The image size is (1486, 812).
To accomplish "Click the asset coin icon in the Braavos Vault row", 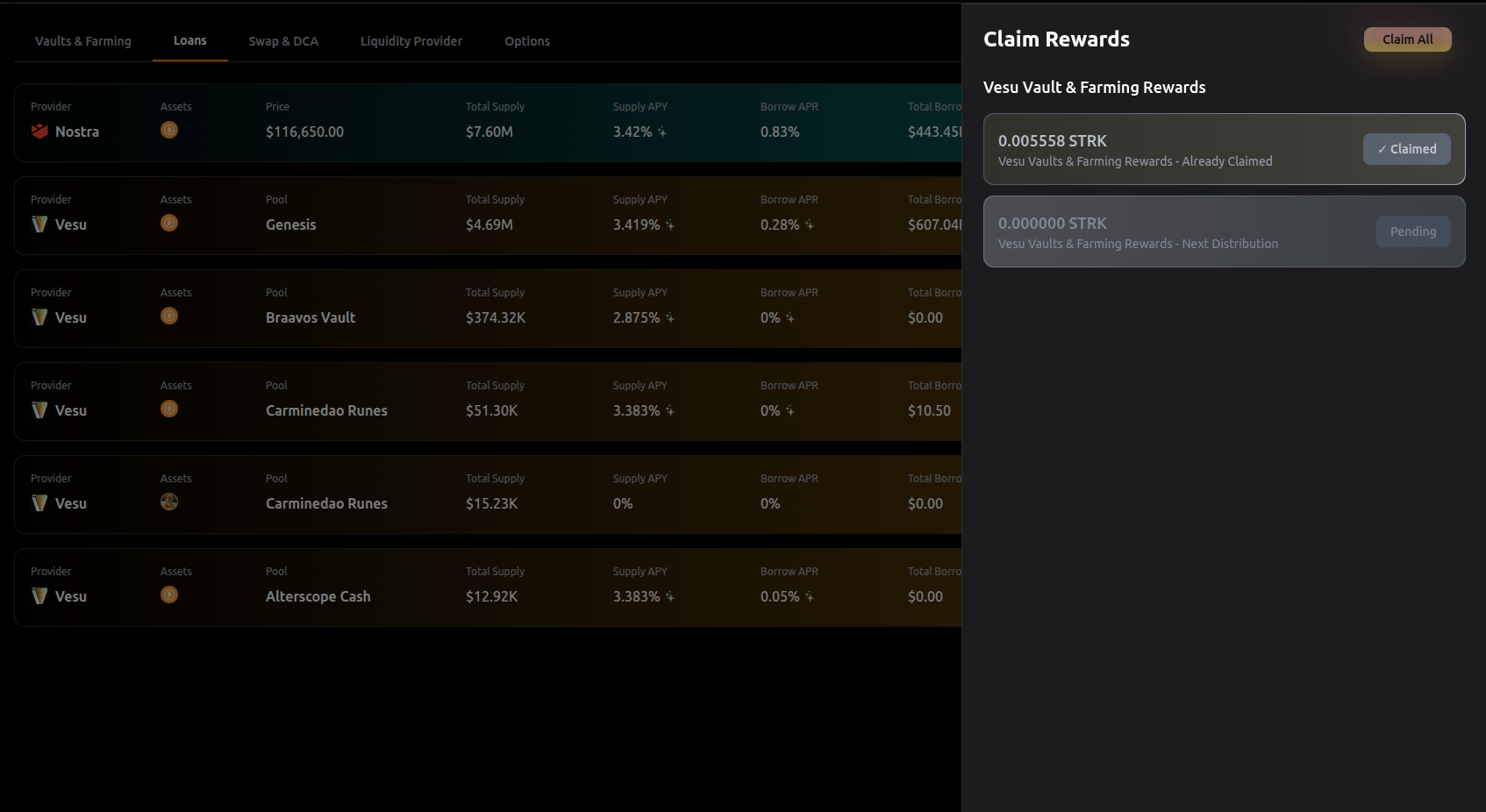I will click(x=169, y=316).
